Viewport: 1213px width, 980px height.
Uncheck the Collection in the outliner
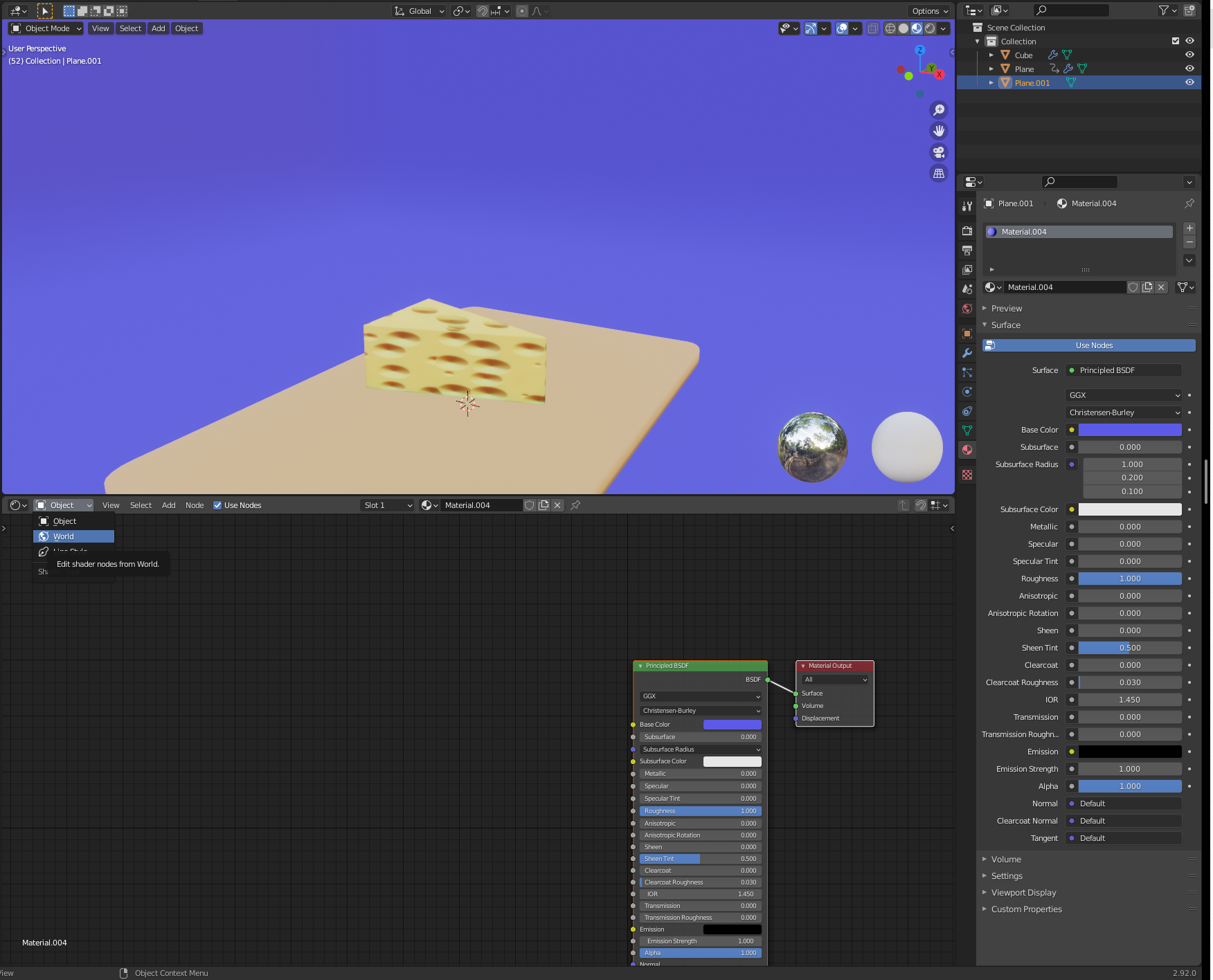pos(1175,41)
